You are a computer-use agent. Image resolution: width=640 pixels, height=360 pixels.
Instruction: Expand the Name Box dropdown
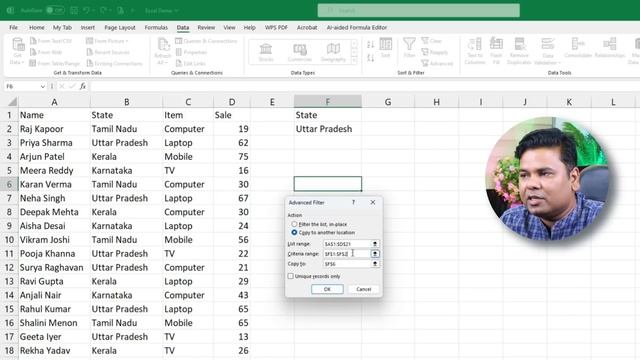(42, 87)
